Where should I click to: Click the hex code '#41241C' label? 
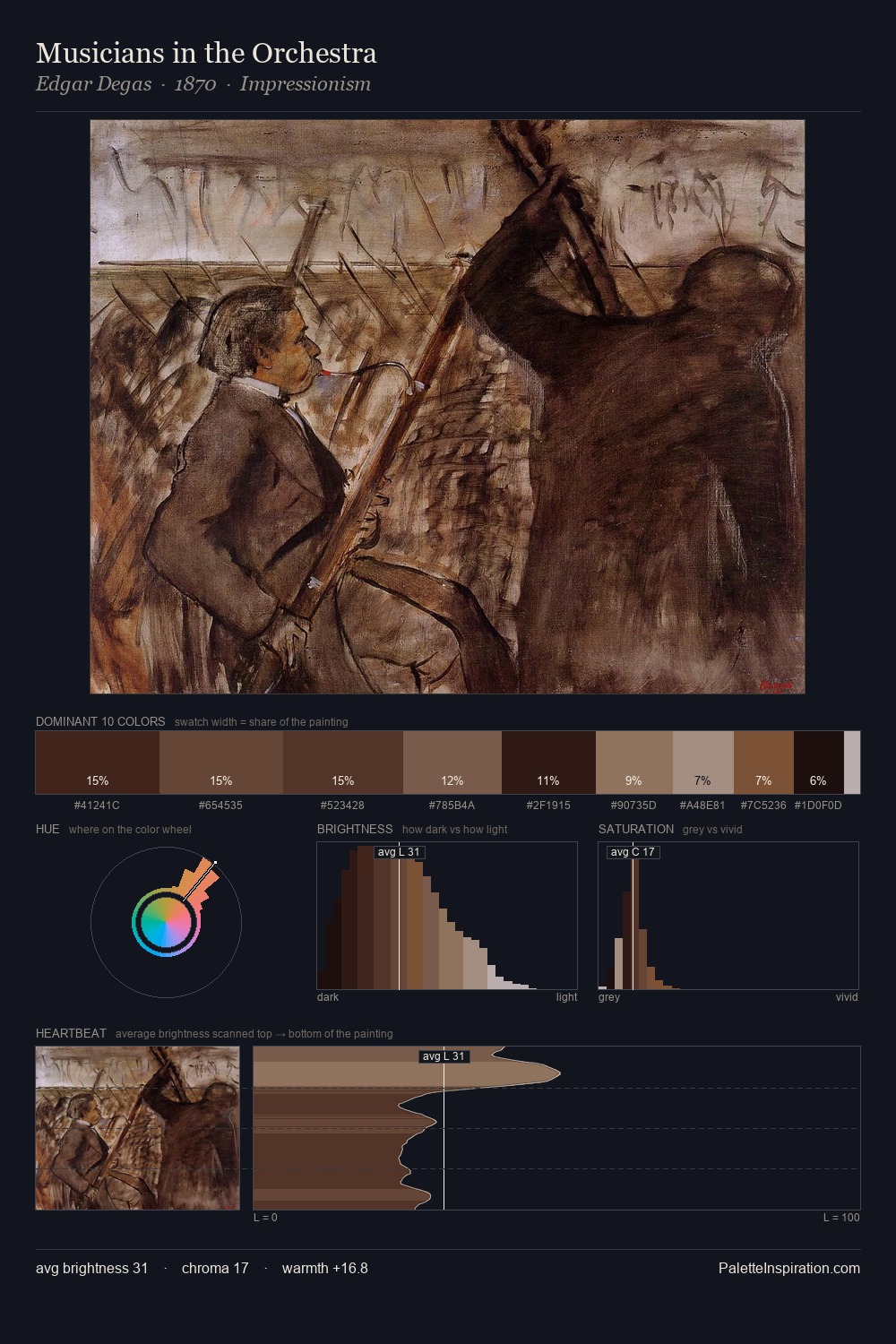(x=97, y=805)
